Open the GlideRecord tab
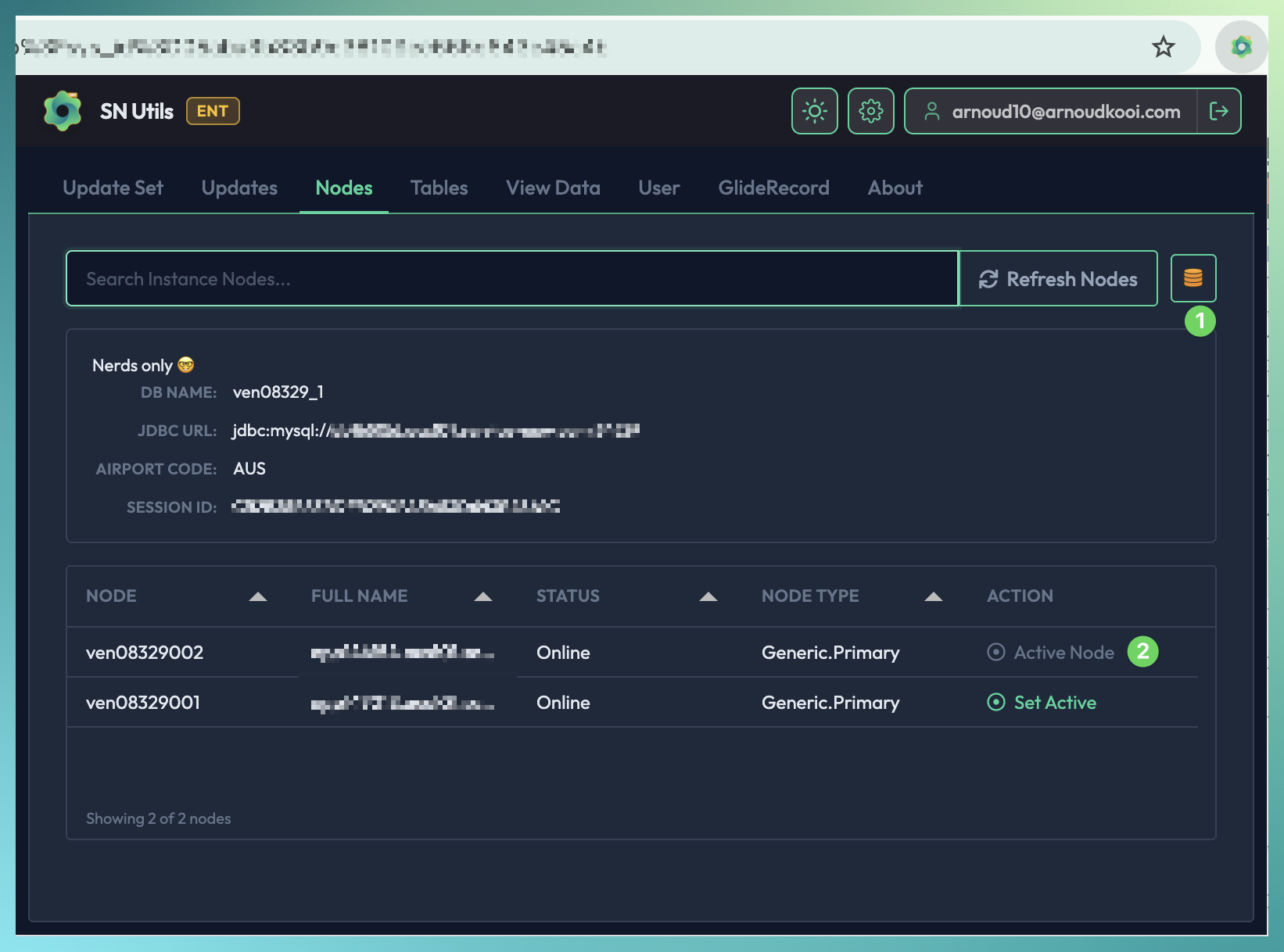 pos(773,188)
